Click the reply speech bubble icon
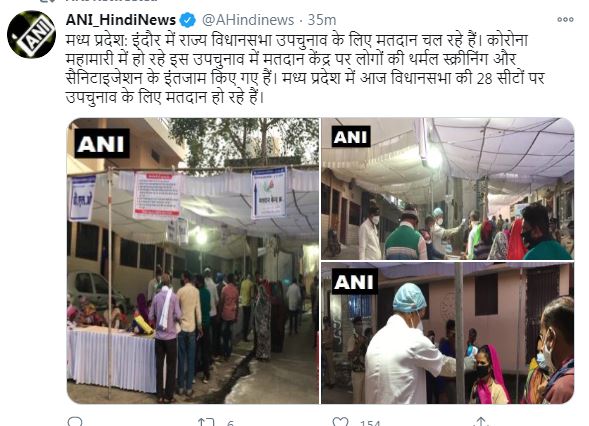This screenshot has height=426, width=589. 75,421
